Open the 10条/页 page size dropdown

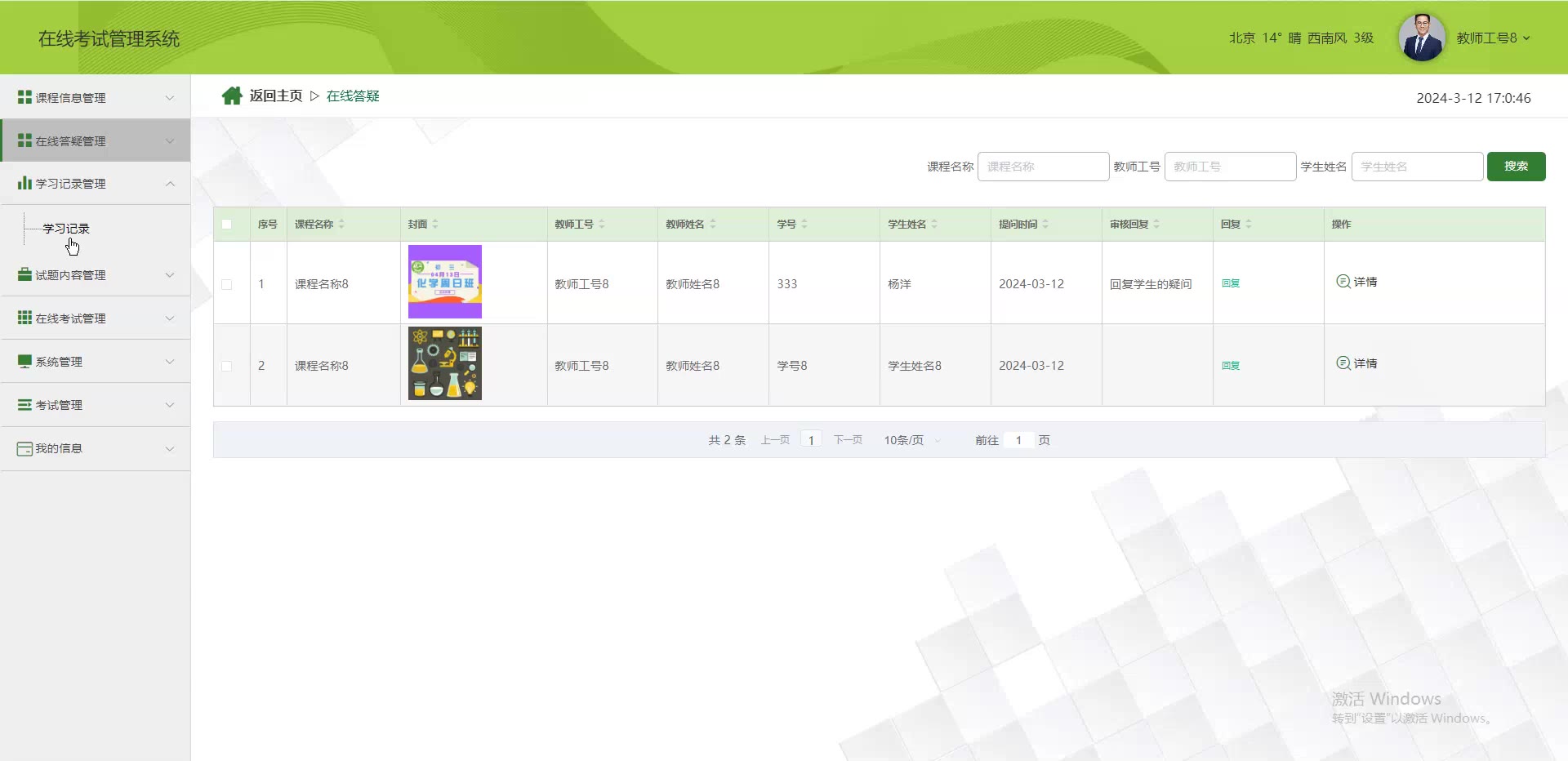point(911,440)
